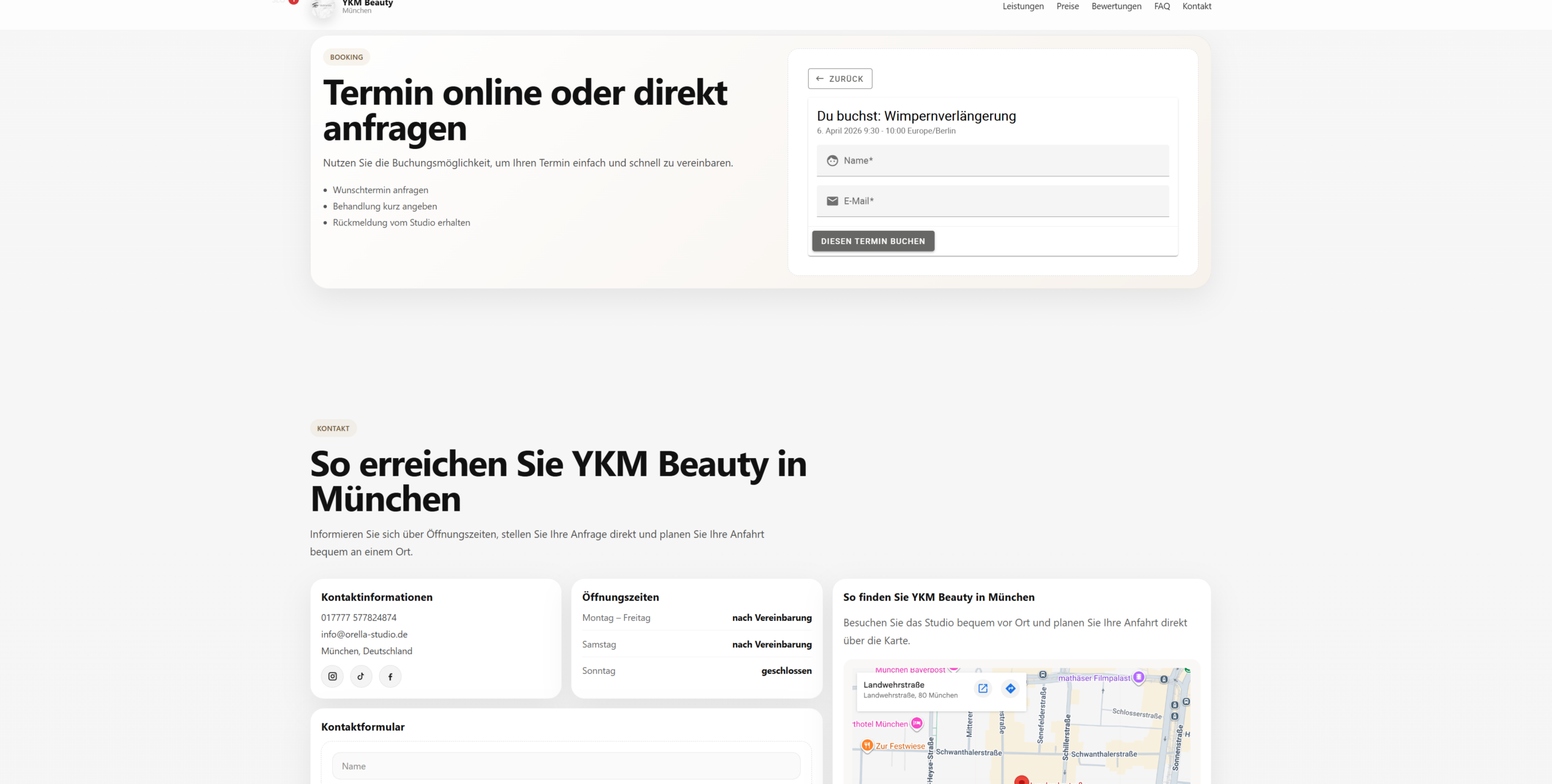Open the TikTok social icon
This screenshot has width=1552, height=784.
[x=361, y=676]
